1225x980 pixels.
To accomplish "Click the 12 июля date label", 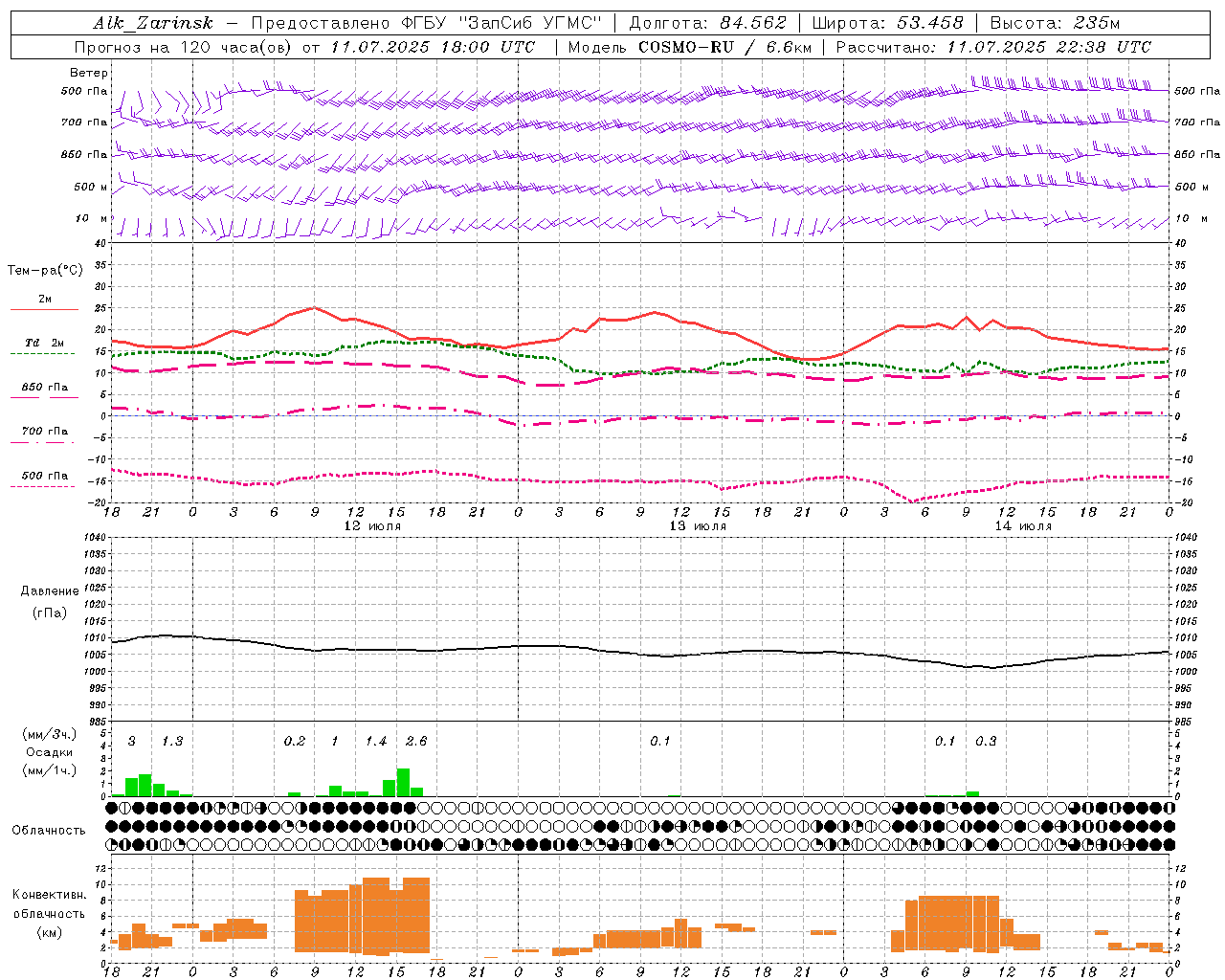I will pos(372,526).
